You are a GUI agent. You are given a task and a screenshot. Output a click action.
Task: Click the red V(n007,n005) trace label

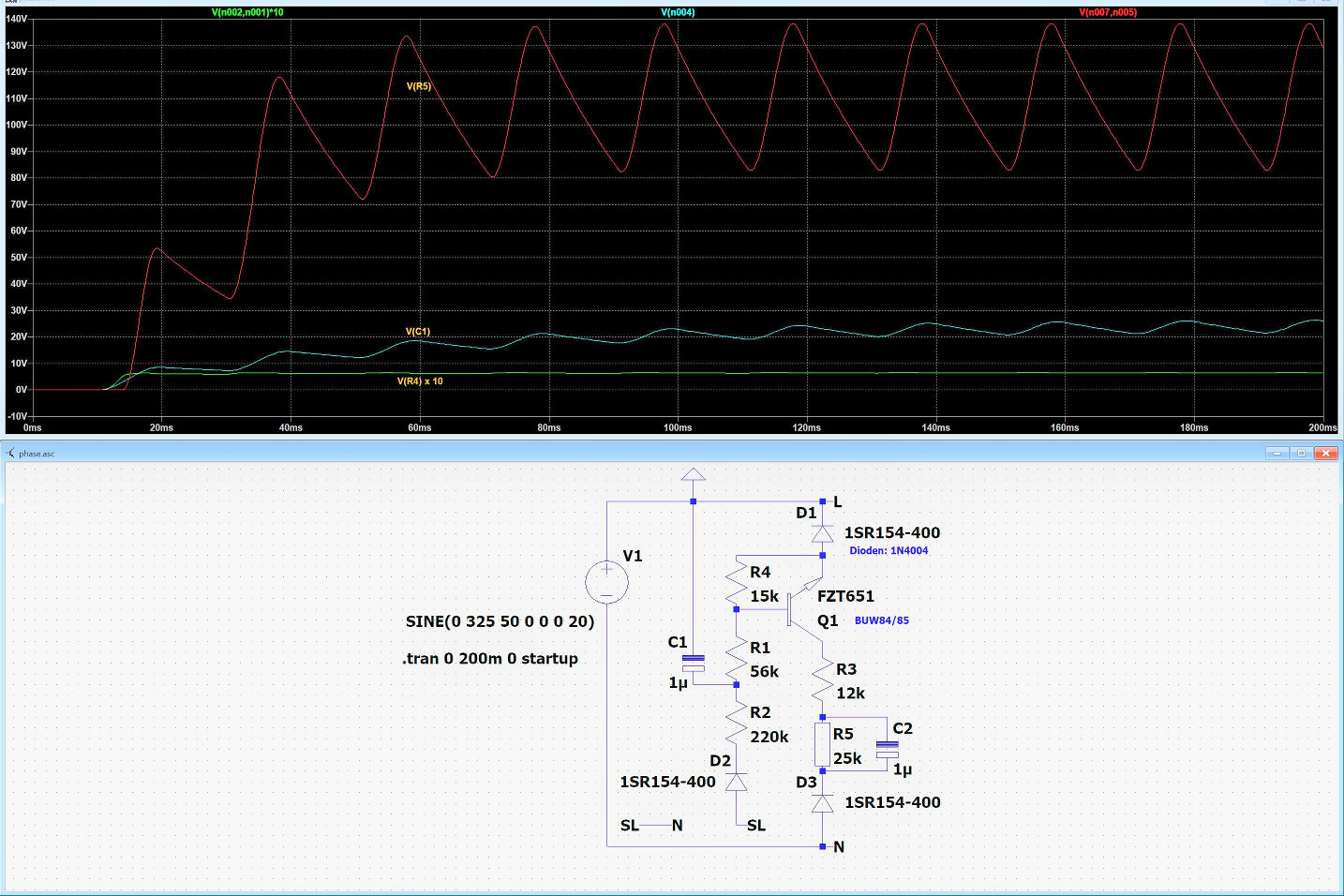click(1108, 12)
